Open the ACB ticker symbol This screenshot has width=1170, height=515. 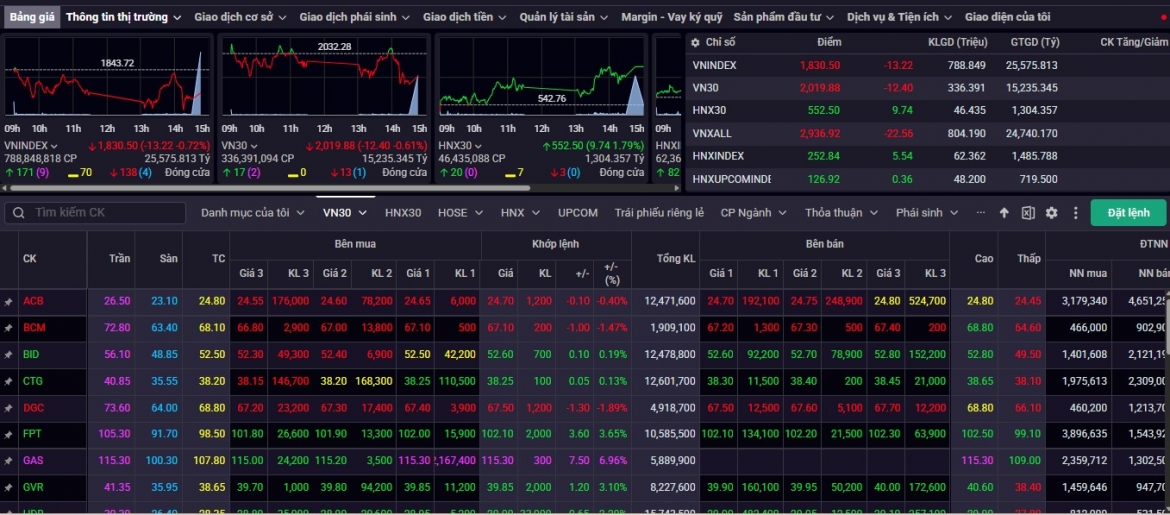tap(33, 302)
